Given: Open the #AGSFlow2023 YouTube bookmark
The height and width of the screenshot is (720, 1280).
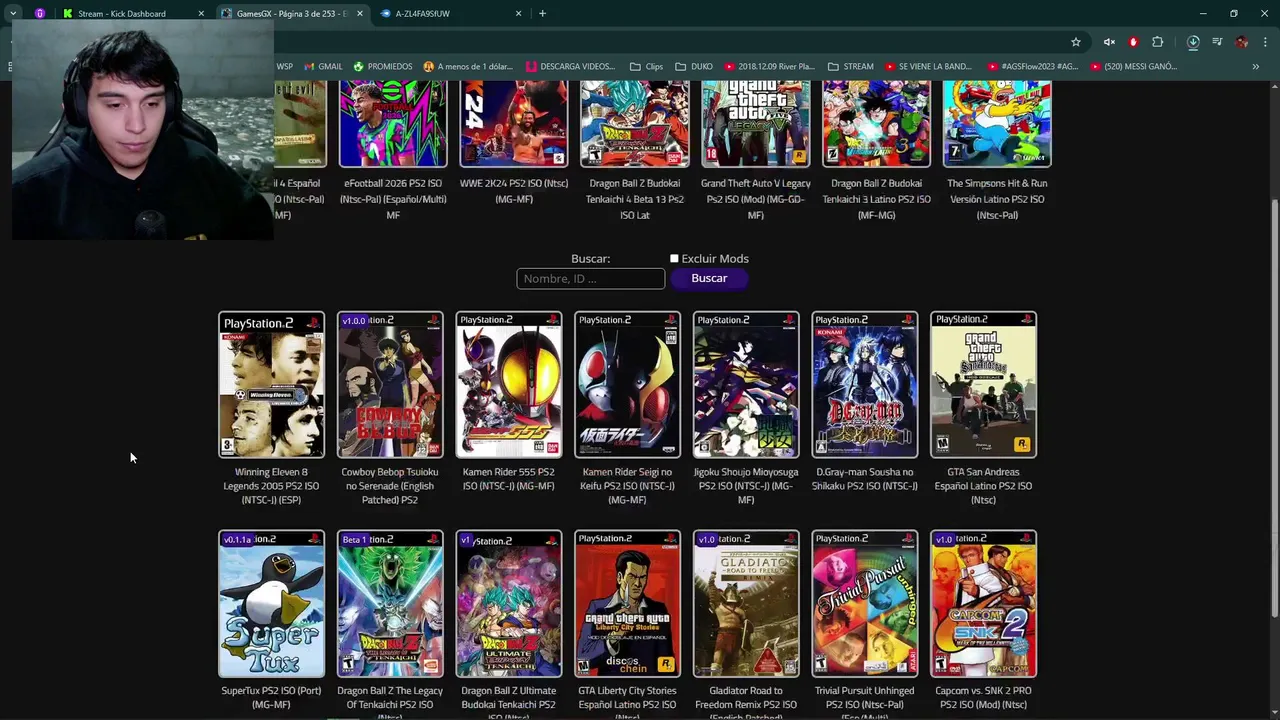Looking at the screenshot, I should point(1033,67).
